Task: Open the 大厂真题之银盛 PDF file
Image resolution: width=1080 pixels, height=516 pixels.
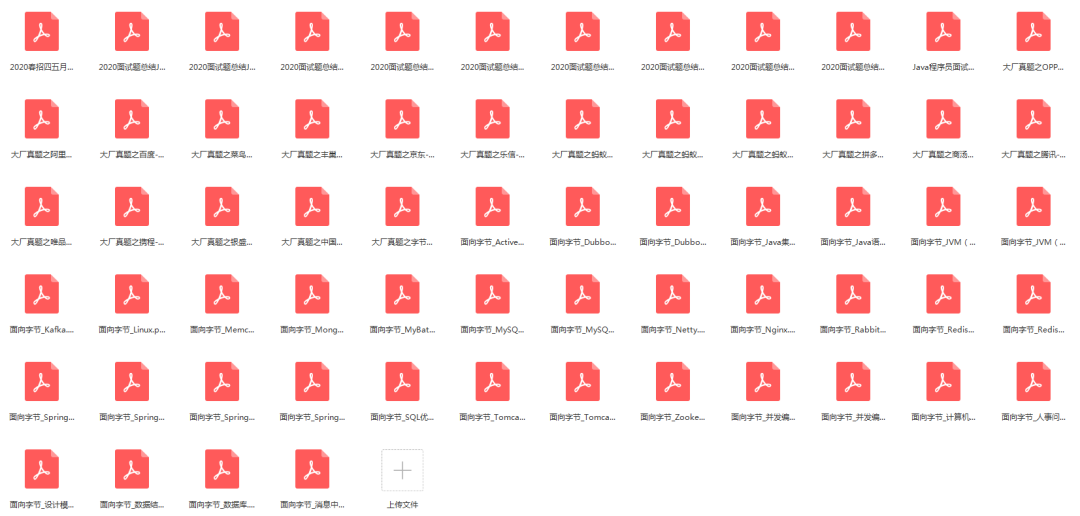Action: click(x=222, y=207)
